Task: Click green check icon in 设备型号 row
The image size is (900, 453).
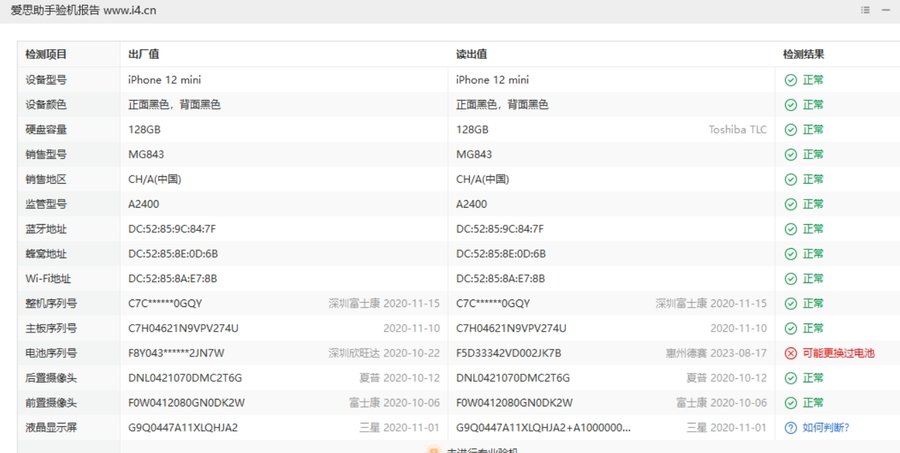Action: coord(790,80)
